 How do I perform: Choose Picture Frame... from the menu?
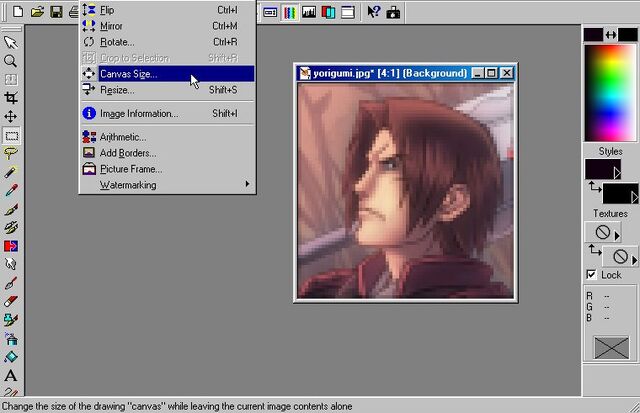point(167,169)
